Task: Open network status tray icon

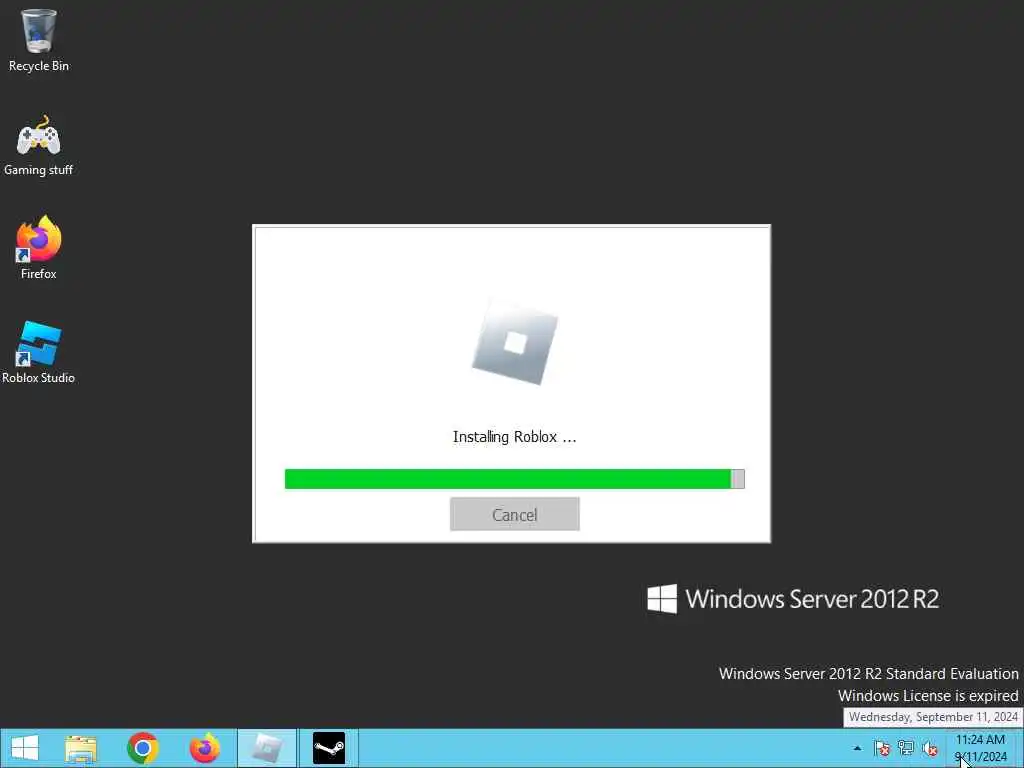Action: (906, 748)
